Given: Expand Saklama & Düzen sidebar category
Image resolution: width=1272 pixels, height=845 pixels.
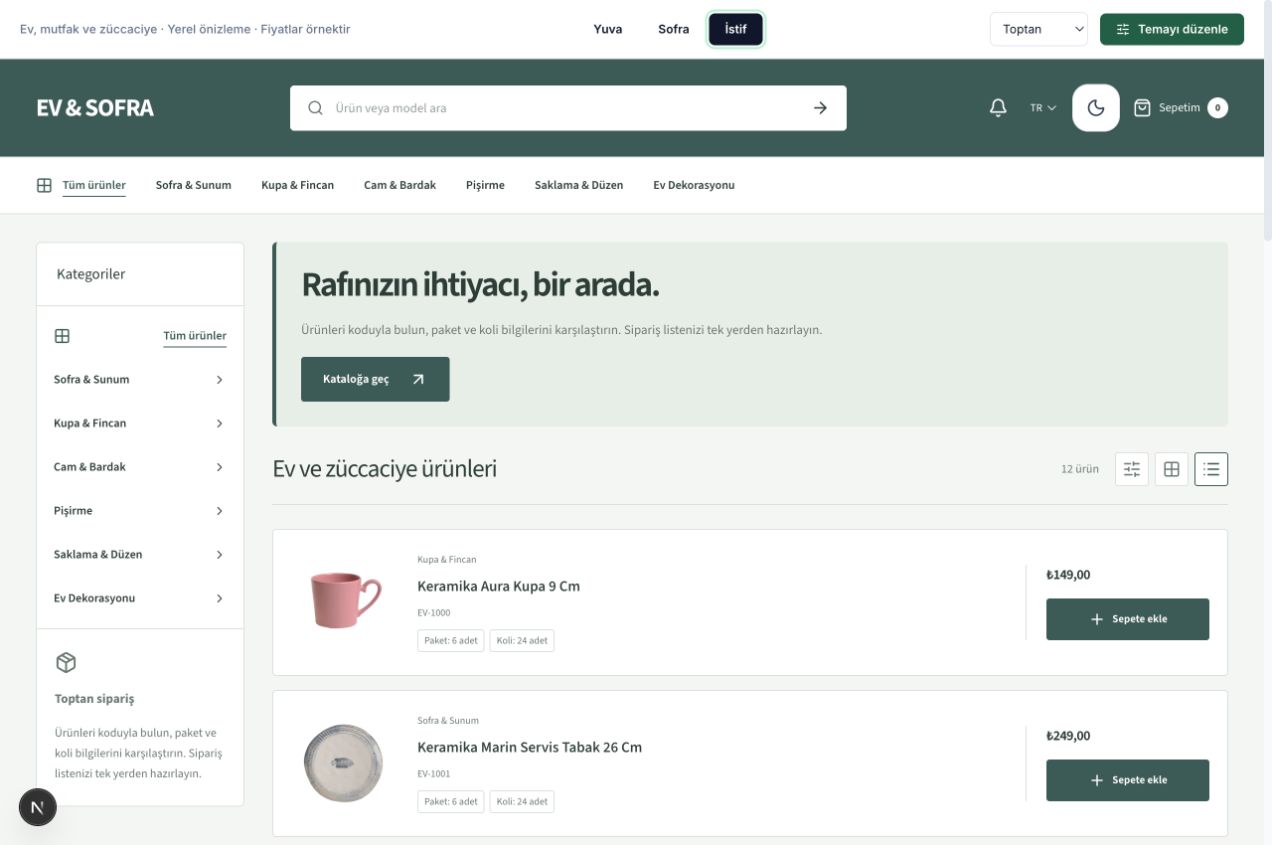Looking at the screenshot, I should point(139,554).
